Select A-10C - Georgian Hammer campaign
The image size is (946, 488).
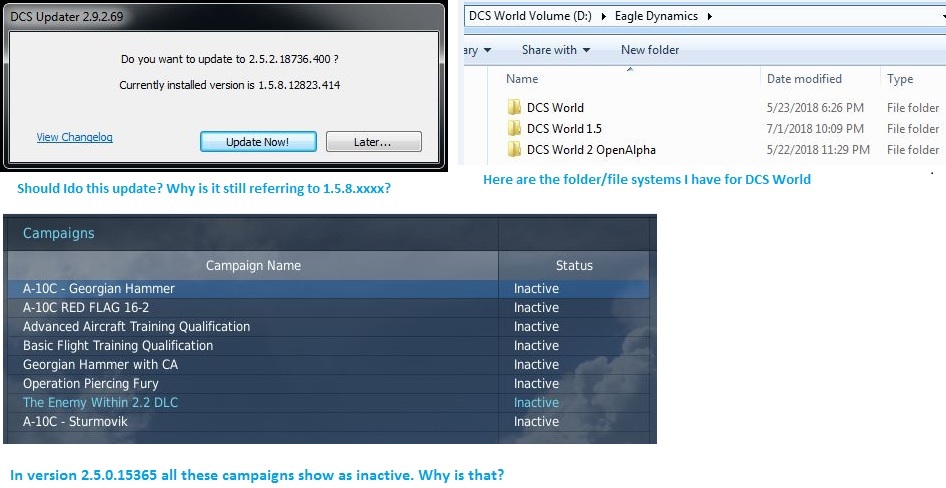328,288
